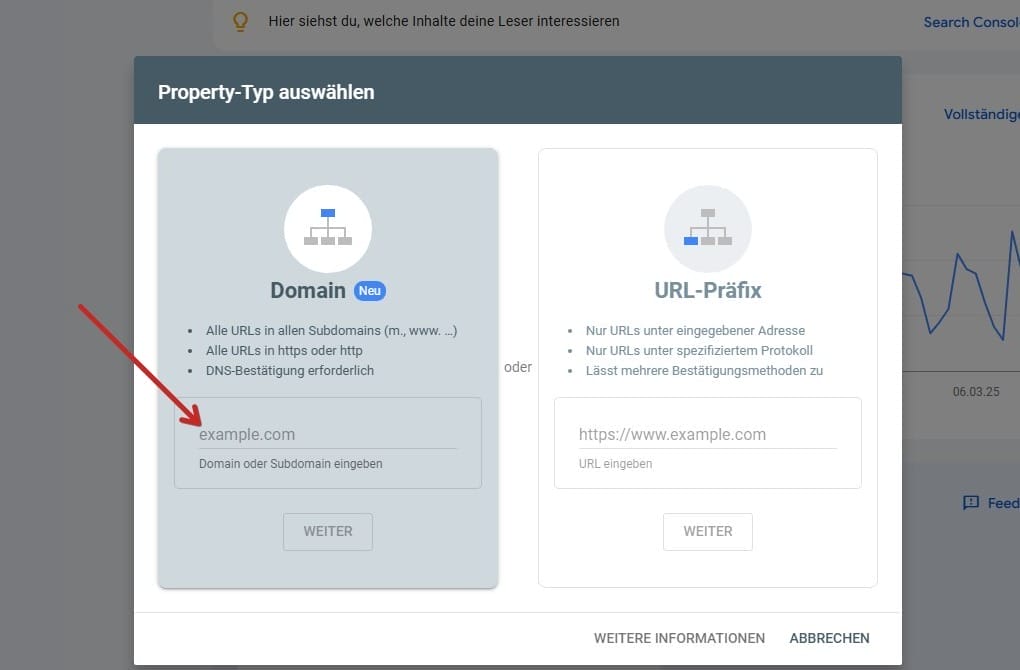Select the Domain heading
1020x670 pixels.
coord(308,291)
